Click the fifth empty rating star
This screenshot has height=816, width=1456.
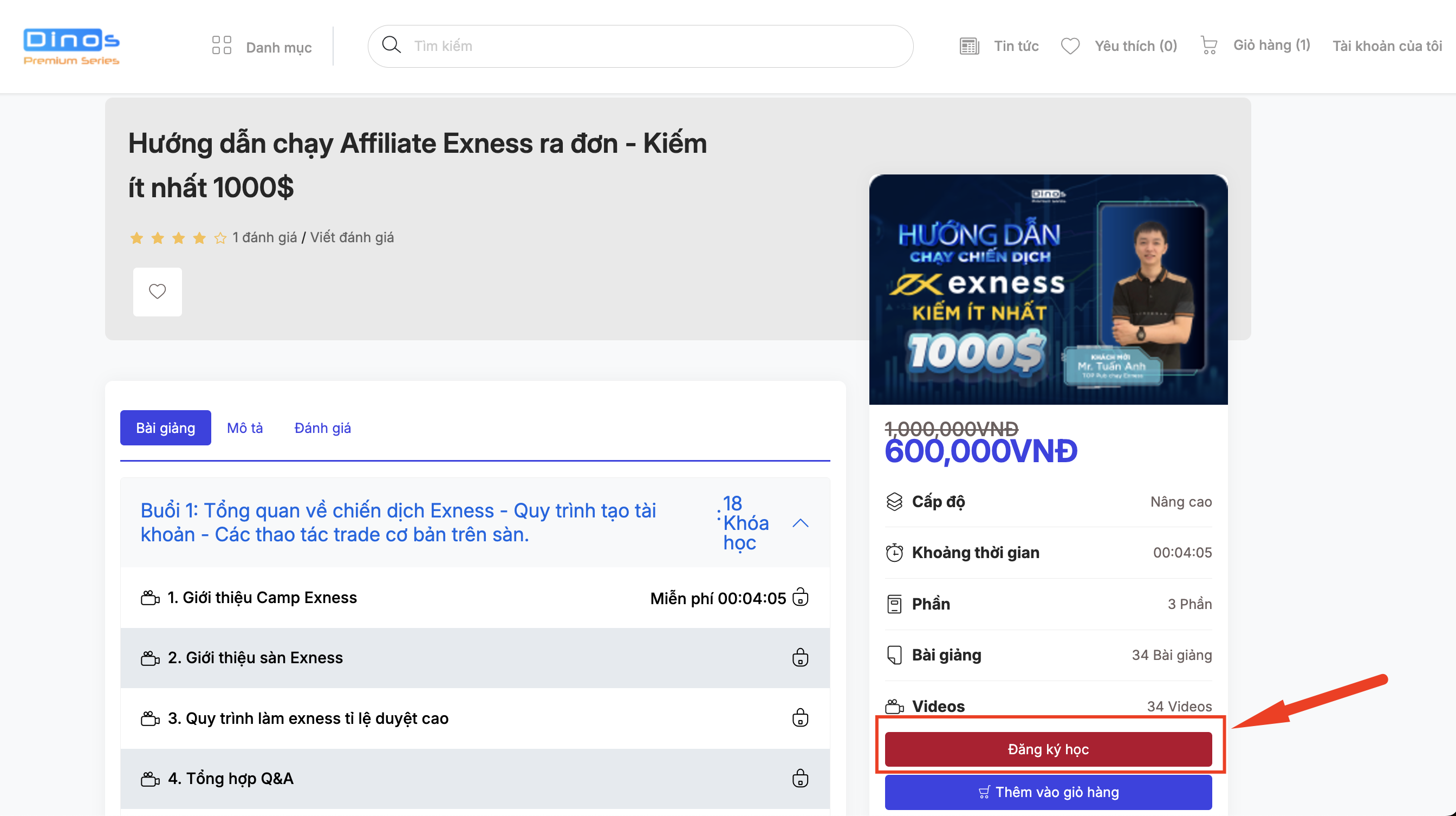pos(220,238)
